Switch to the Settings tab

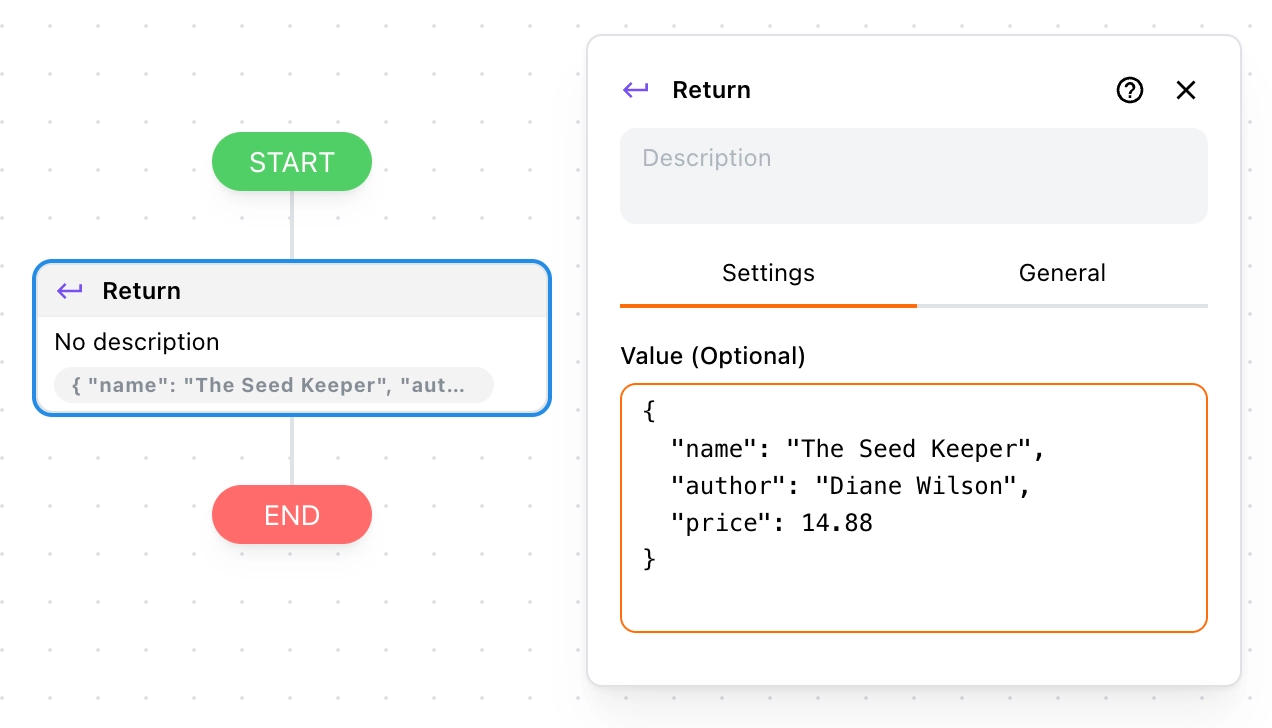[768, 272]
